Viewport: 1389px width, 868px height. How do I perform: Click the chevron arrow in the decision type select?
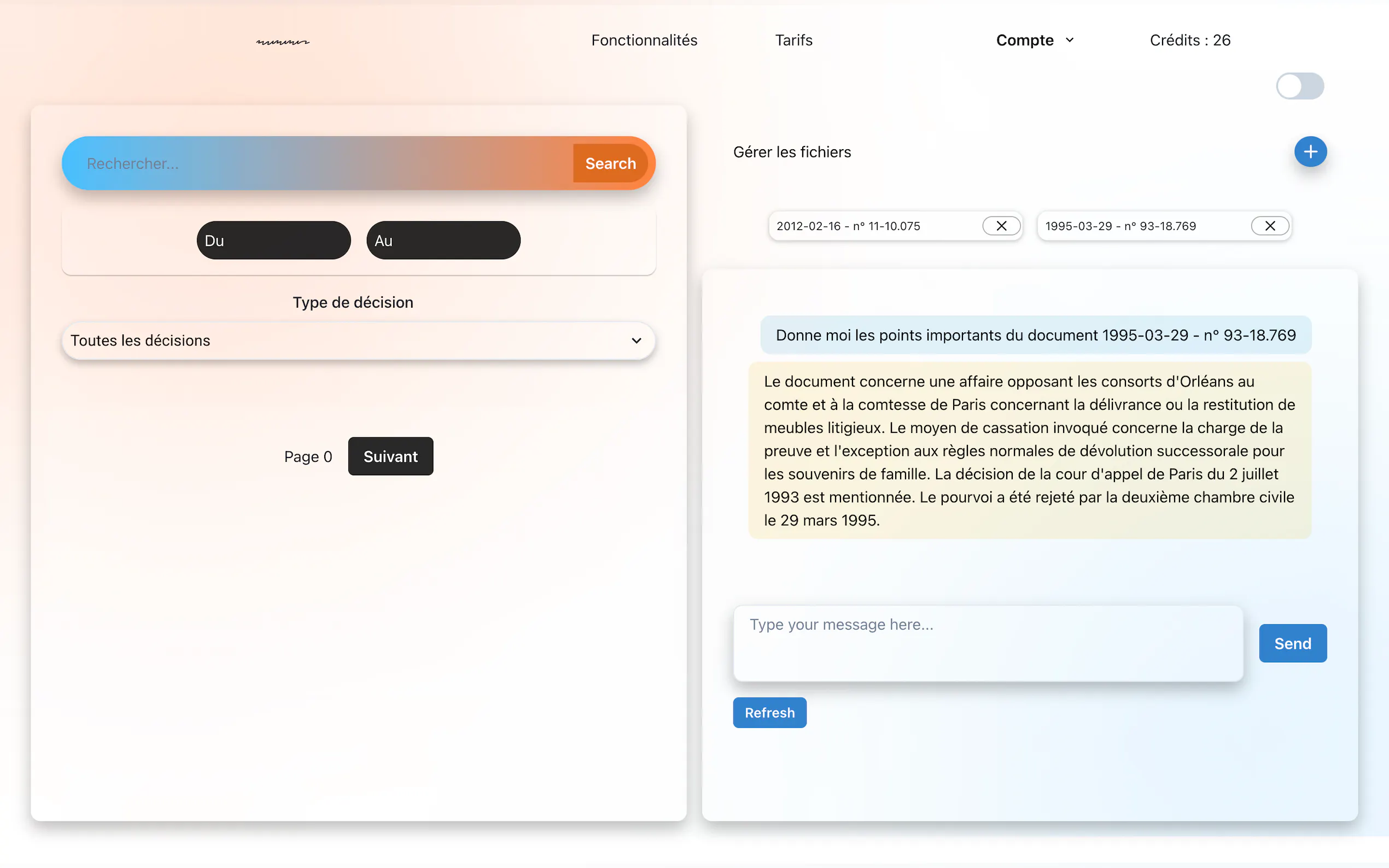click(636, 341)
